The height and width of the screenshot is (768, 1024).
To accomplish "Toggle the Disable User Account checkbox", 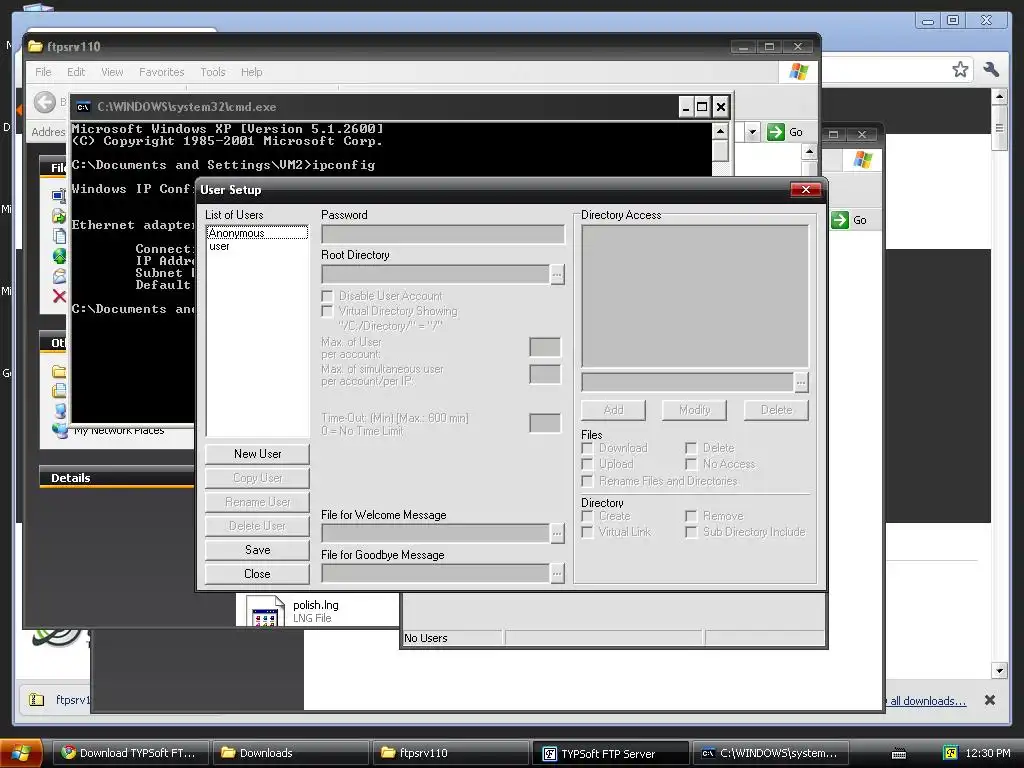I will point(327,296).
